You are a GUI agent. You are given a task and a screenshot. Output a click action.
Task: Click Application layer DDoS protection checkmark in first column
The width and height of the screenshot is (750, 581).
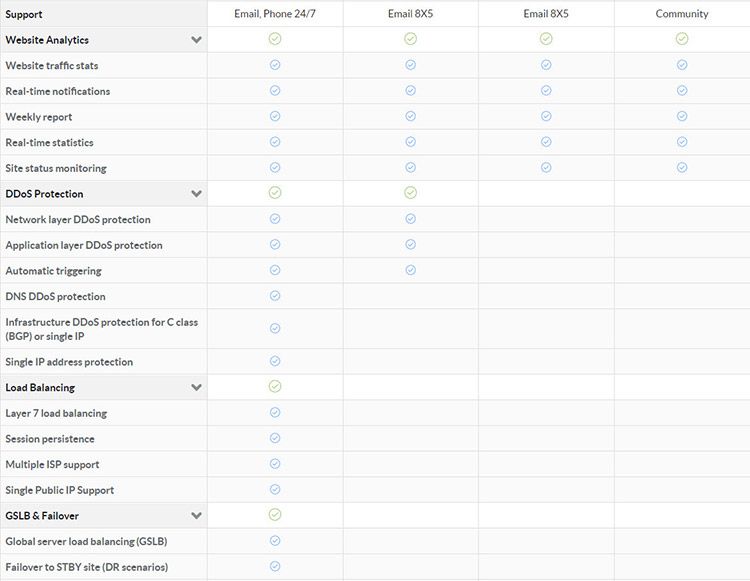275,244
